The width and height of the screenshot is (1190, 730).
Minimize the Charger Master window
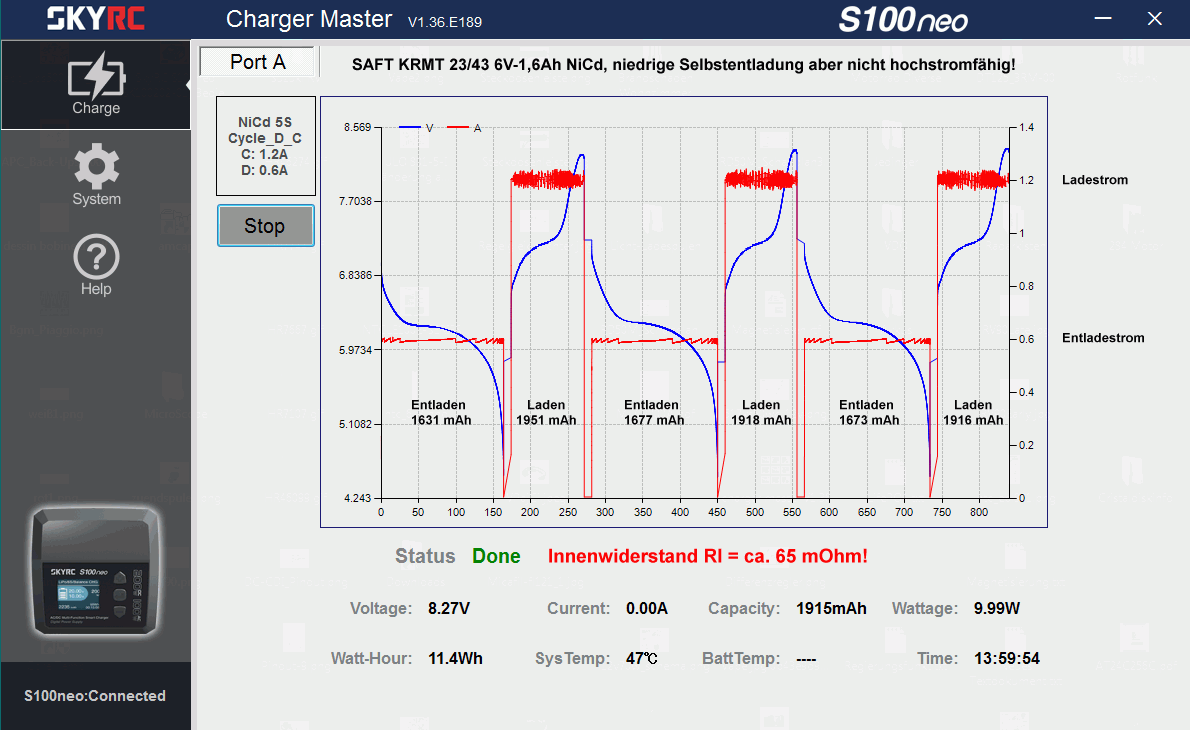pos(1103,19)
